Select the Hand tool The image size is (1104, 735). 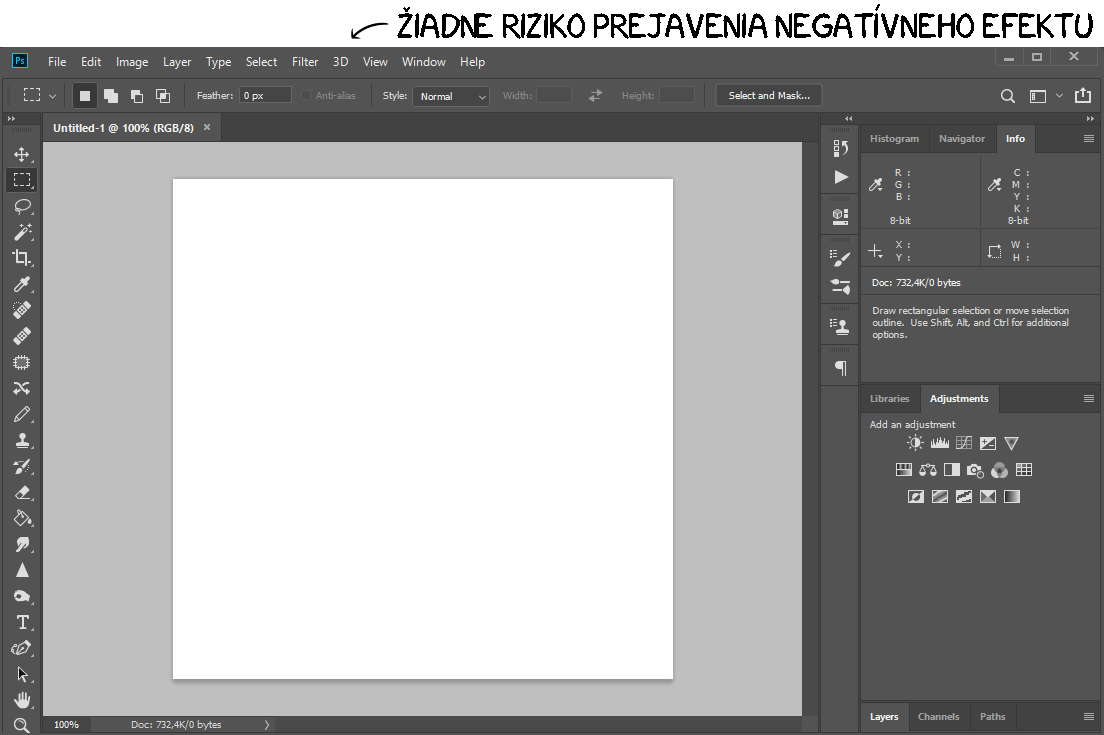tap(21, 700)
